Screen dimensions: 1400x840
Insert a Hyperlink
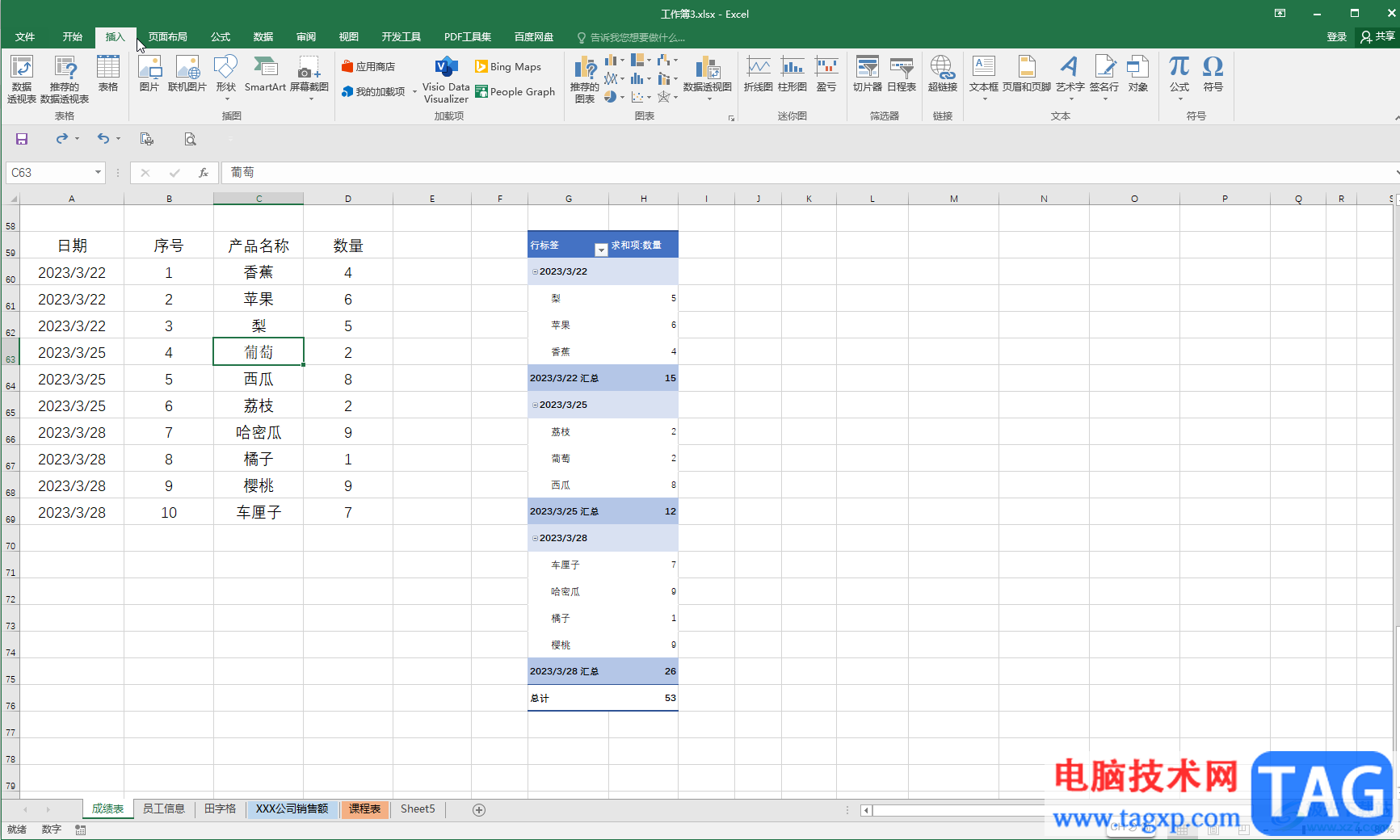(x=943, y=73)
